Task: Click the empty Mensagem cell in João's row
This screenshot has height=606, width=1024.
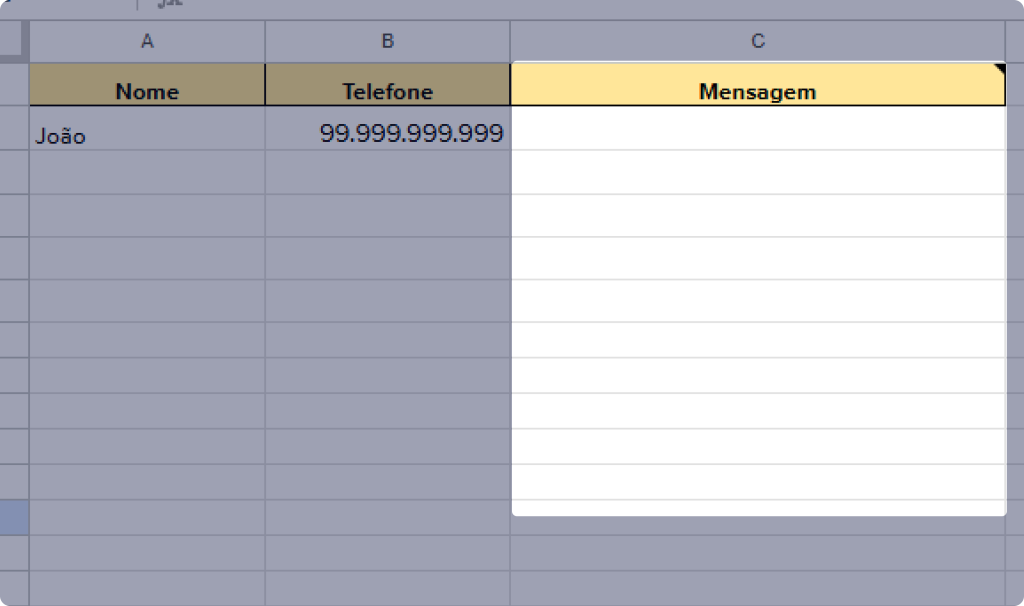Action: tap(757, 130)
